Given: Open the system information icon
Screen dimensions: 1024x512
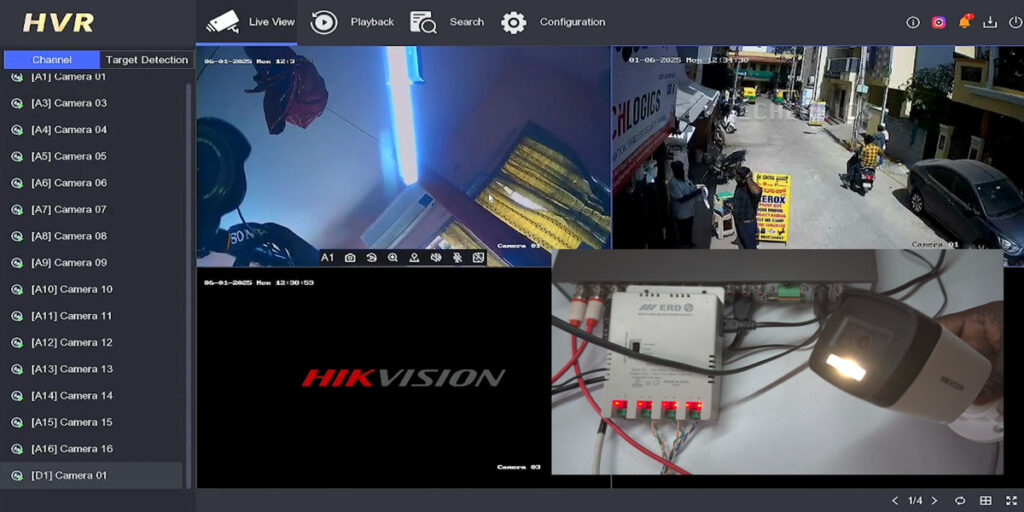Looking at the screenshot, I should coord(913,22).
